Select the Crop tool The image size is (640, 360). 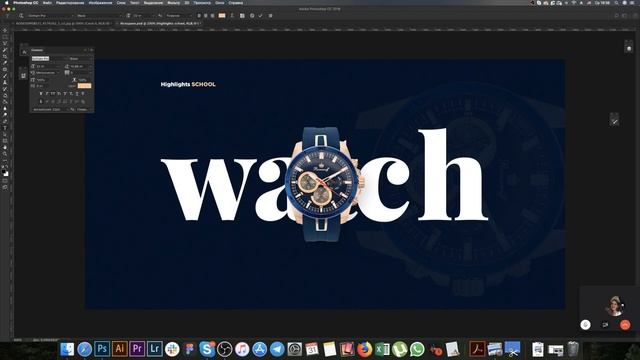(x=5, y=56)
